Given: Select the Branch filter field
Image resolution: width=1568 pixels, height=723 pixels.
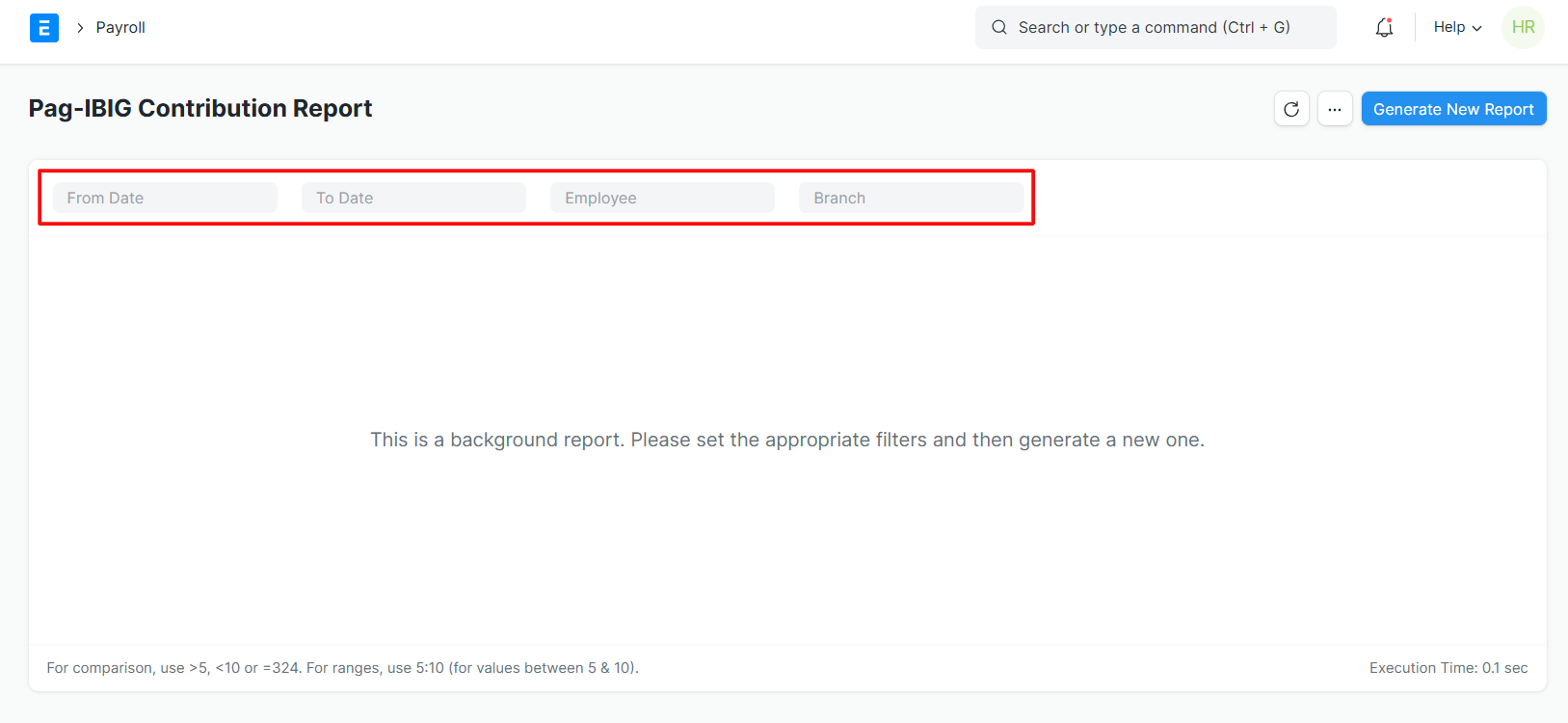Looking at the screenshot, I should click(911, 198).
